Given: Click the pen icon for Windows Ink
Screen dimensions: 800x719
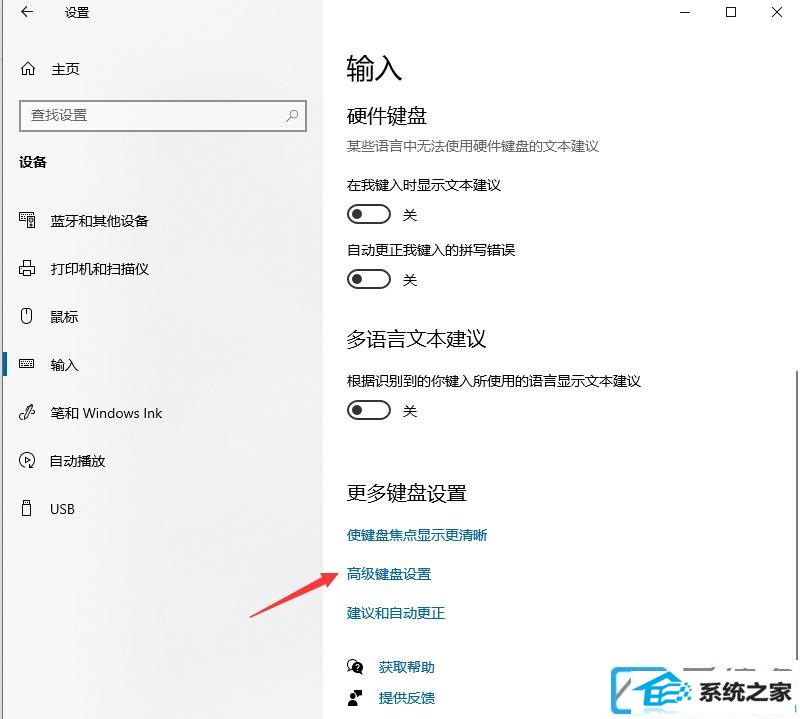Looking at the screenshot, I should 27,412.
